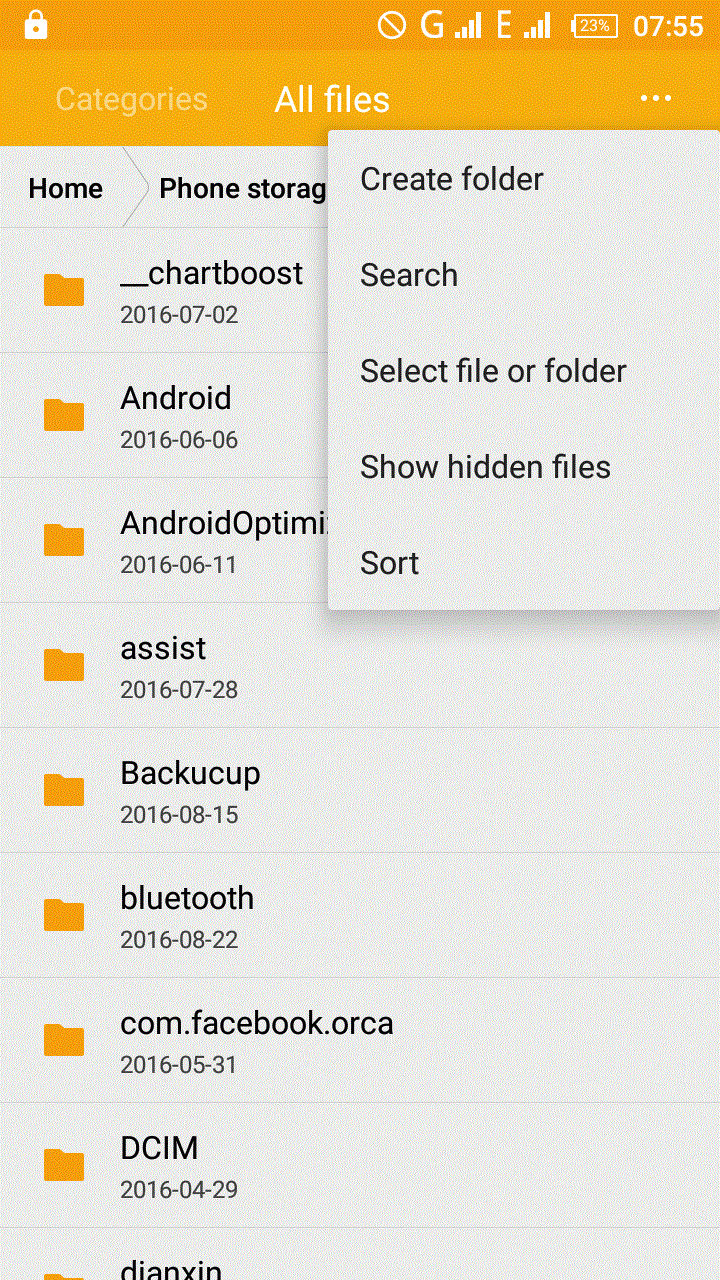Tap the bluetooth folder icon

point(64,915)
